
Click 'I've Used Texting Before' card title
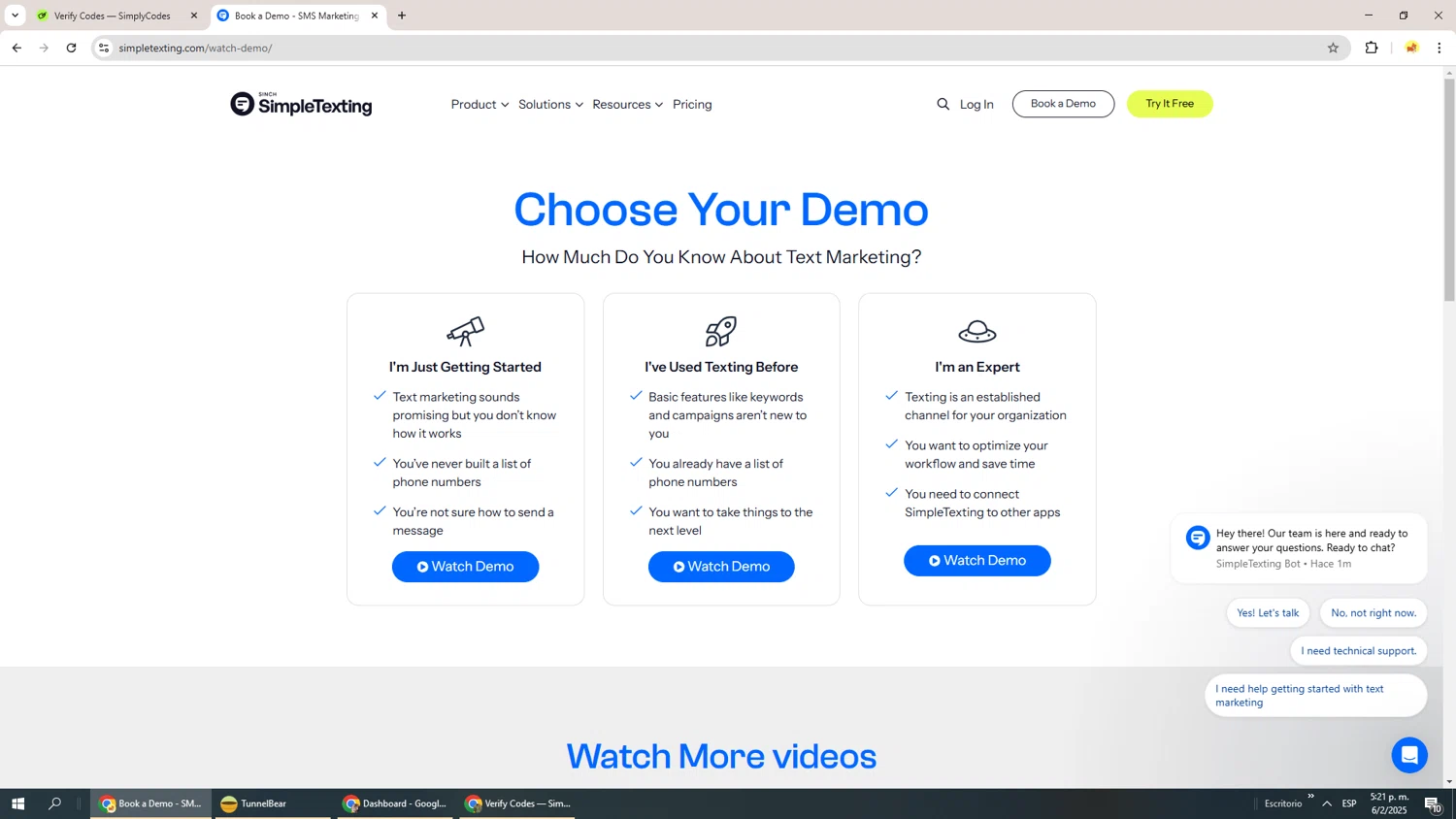click(x=721, y=367)
